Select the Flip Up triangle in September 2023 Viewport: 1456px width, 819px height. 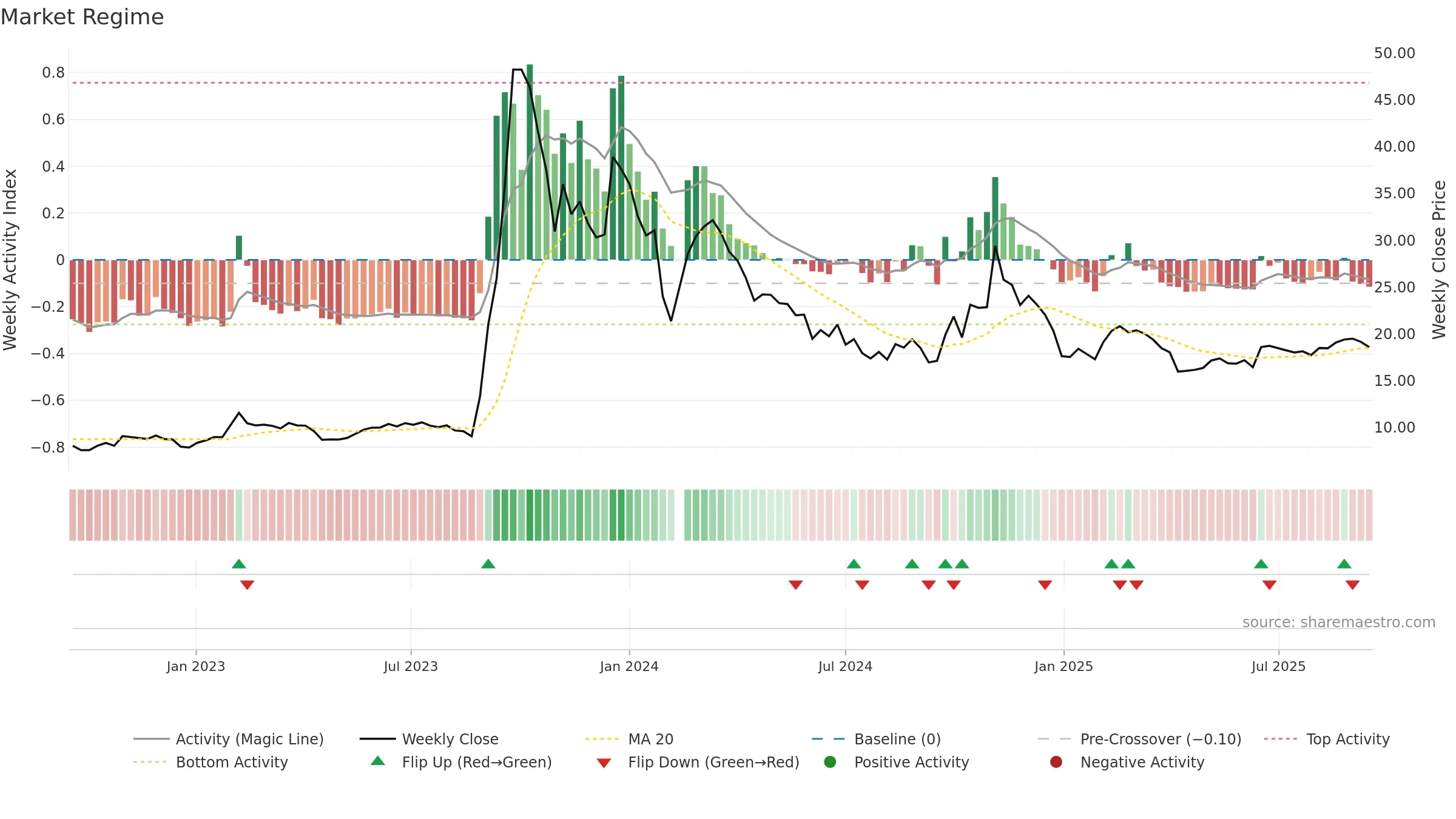click(x=488, y=564)
